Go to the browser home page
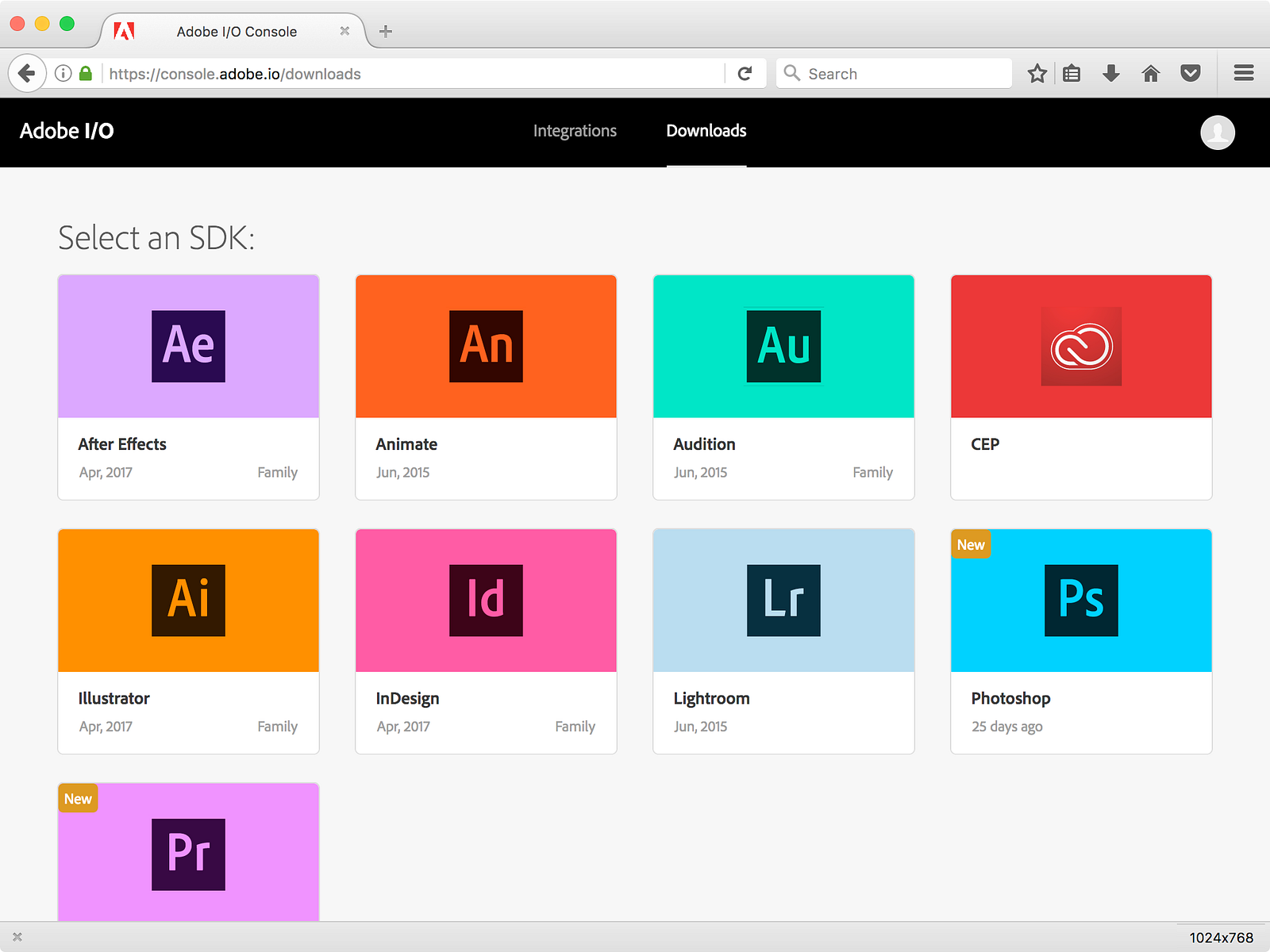Image resolution: width=1270 pixels, height=952 pixels. 1151,74
